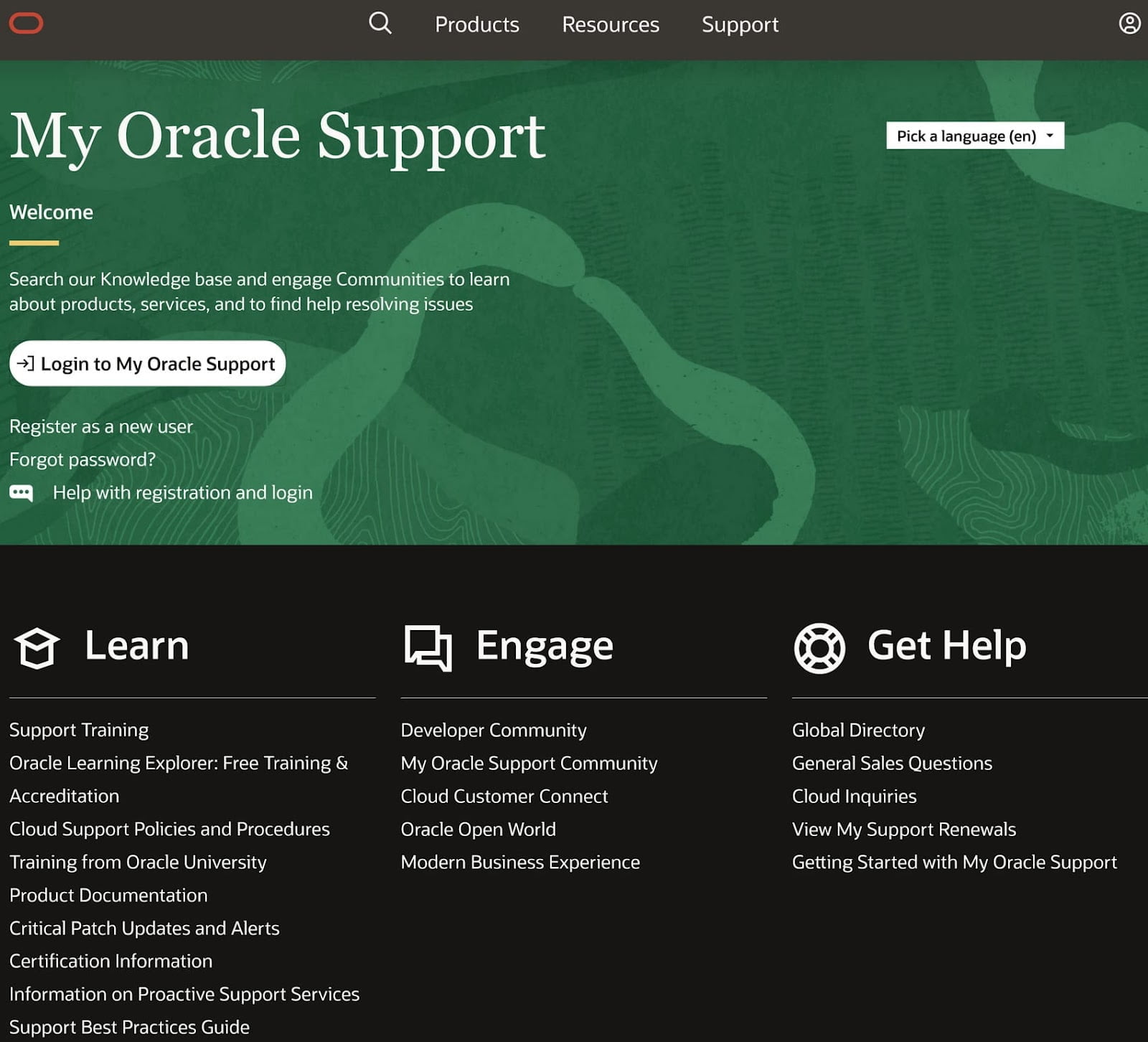
Task: Open View My Support Renewals link
Action: [903, 829]
